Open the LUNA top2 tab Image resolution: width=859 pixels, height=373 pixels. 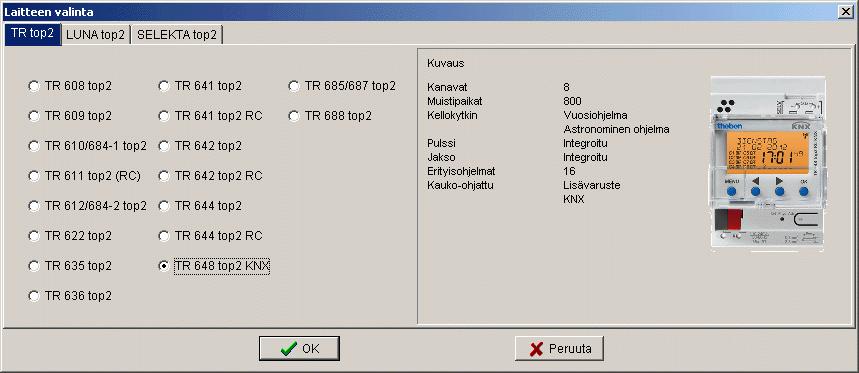pyautogui.click(x=96, y=35)
